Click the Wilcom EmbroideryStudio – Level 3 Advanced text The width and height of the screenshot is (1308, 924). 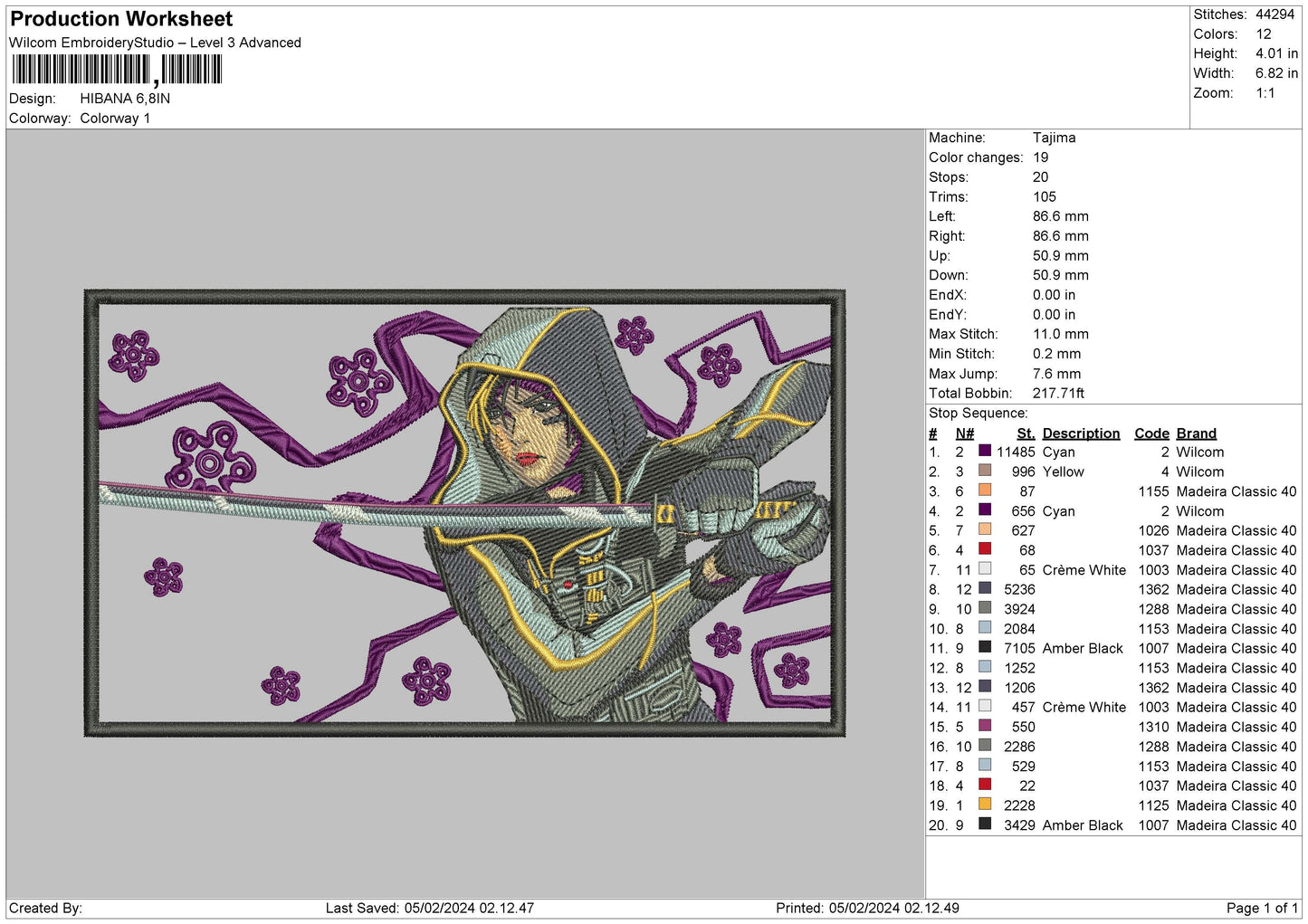[x=155, y=43]
